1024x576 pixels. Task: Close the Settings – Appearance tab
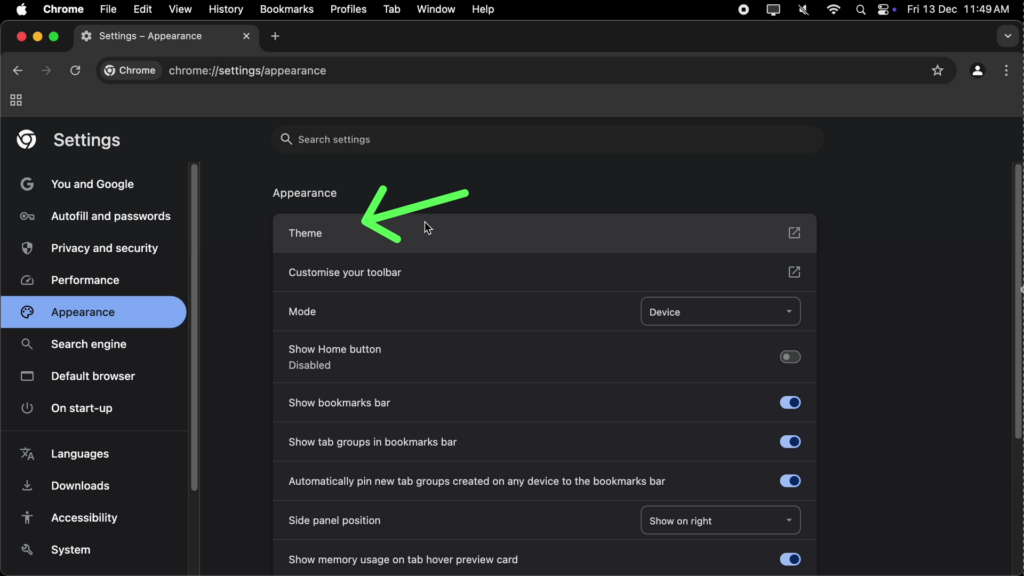click(x=246, y=36)
